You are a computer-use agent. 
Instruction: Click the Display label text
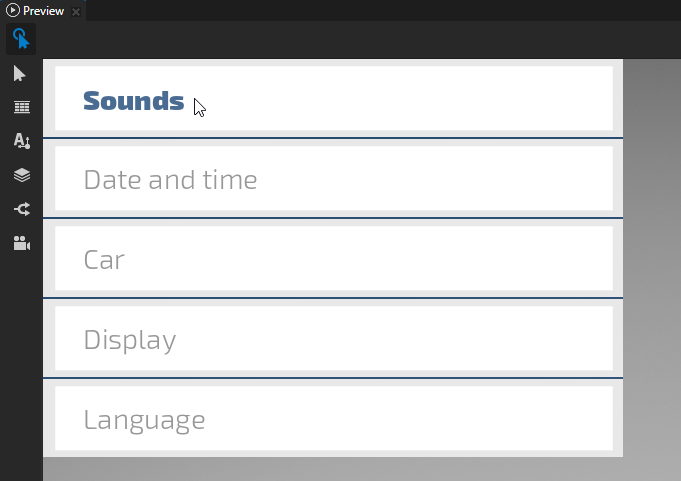130,340
